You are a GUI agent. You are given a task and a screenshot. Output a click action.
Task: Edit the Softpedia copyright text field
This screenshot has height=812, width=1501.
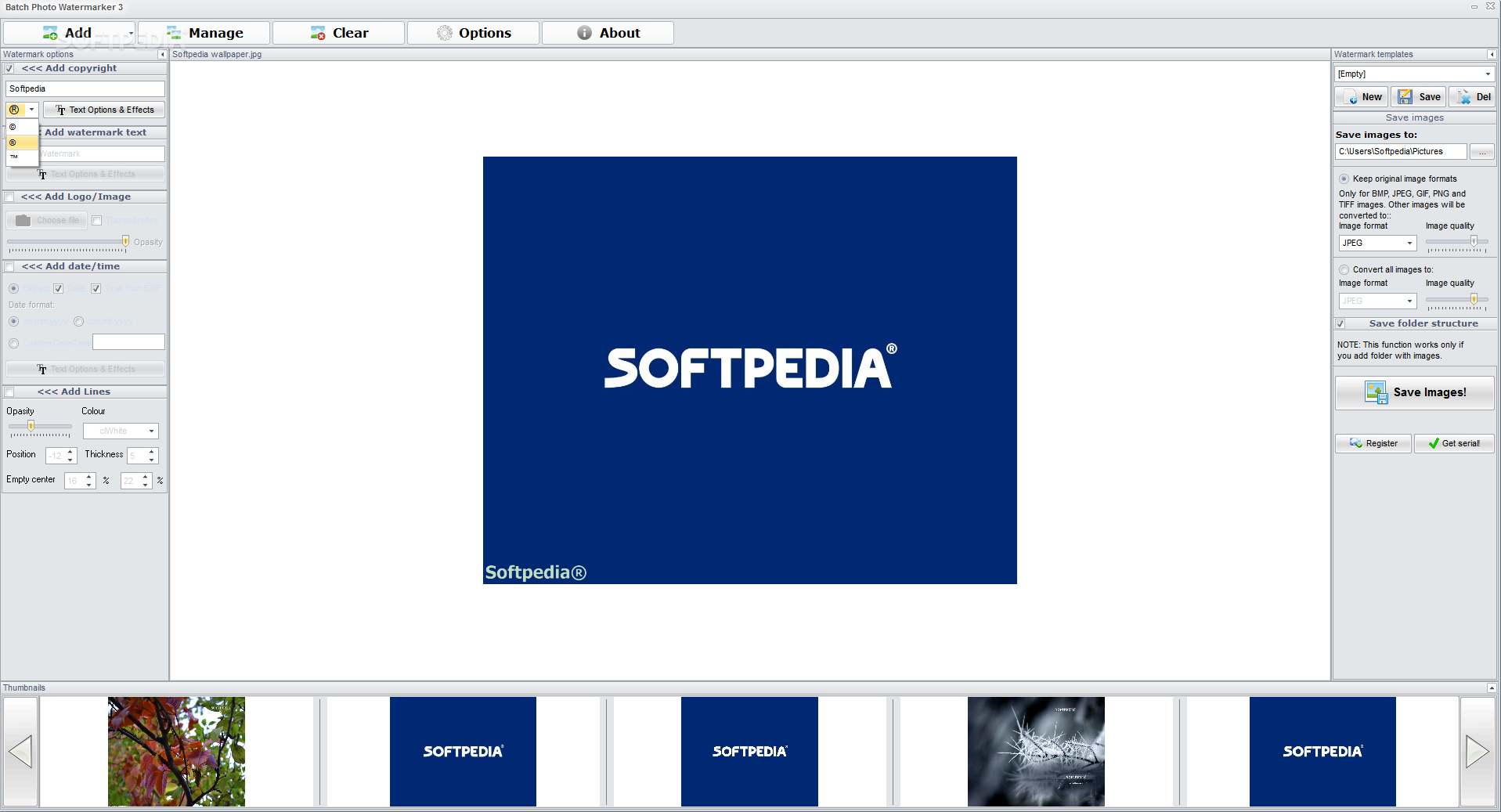[85, 89]
